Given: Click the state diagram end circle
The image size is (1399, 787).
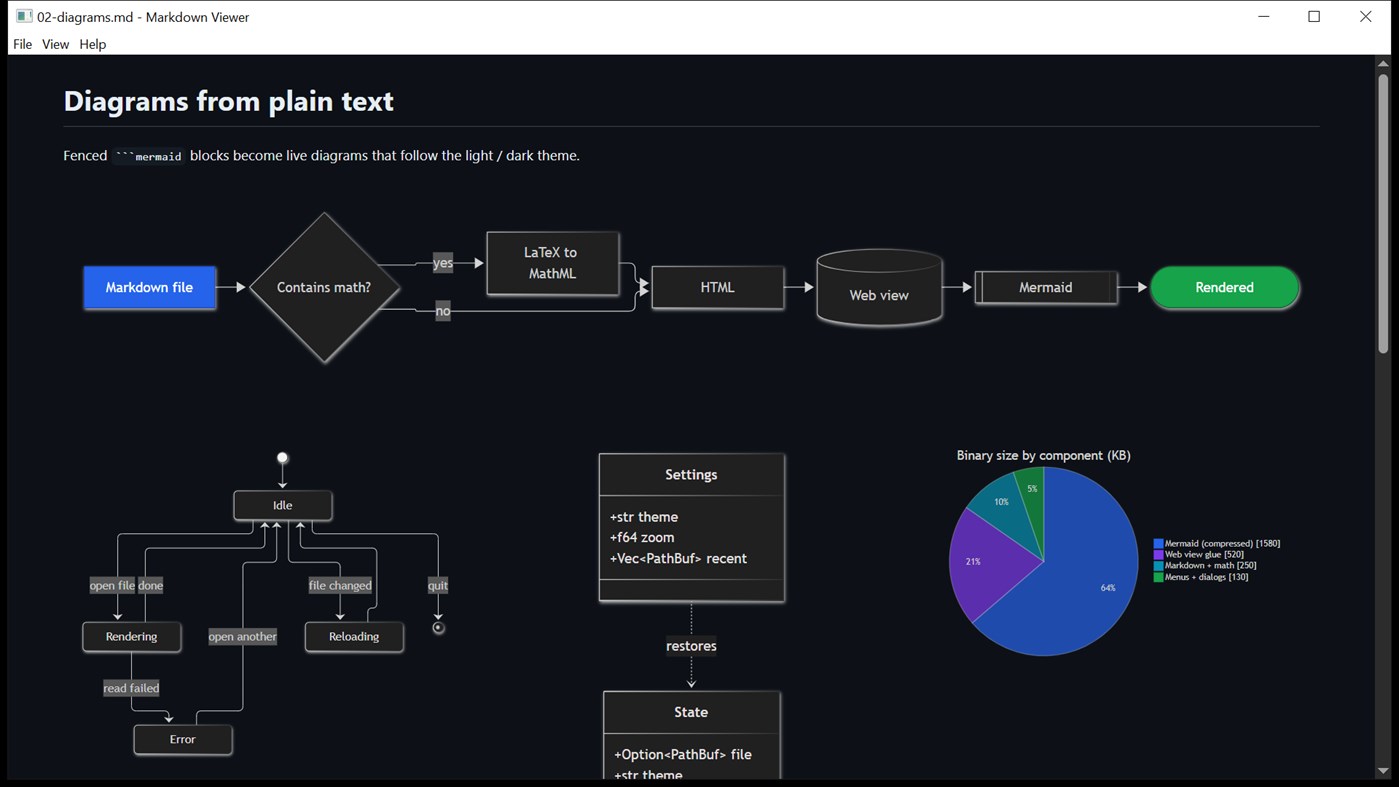Looking at the screenshot, I should [438, 628].
